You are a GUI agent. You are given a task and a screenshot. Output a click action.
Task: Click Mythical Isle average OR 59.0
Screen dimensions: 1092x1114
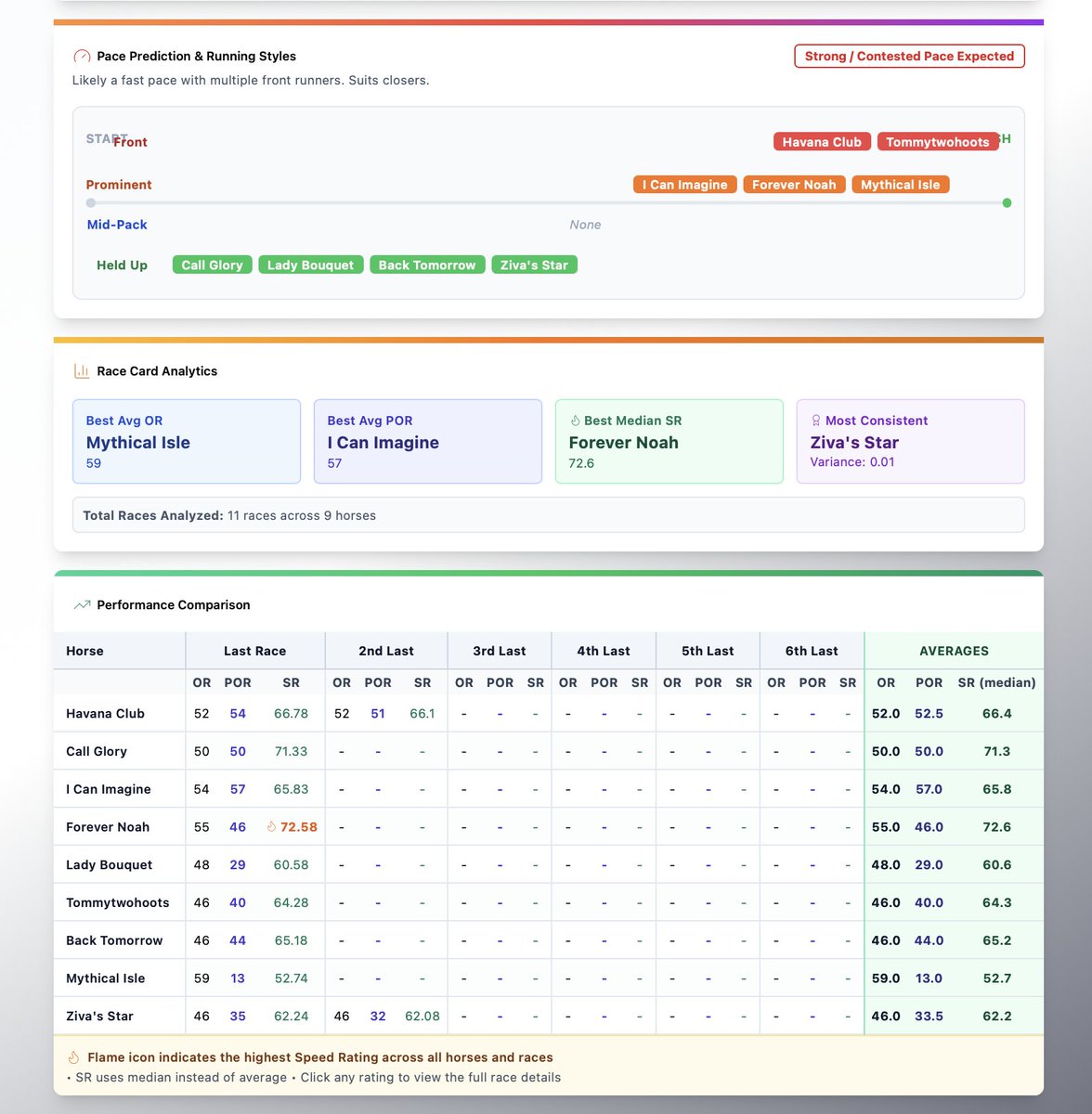click(886, 978)
